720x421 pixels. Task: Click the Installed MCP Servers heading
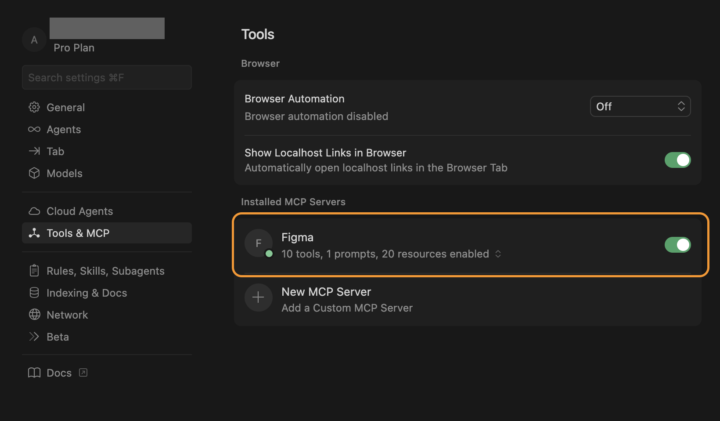point(293,202)
